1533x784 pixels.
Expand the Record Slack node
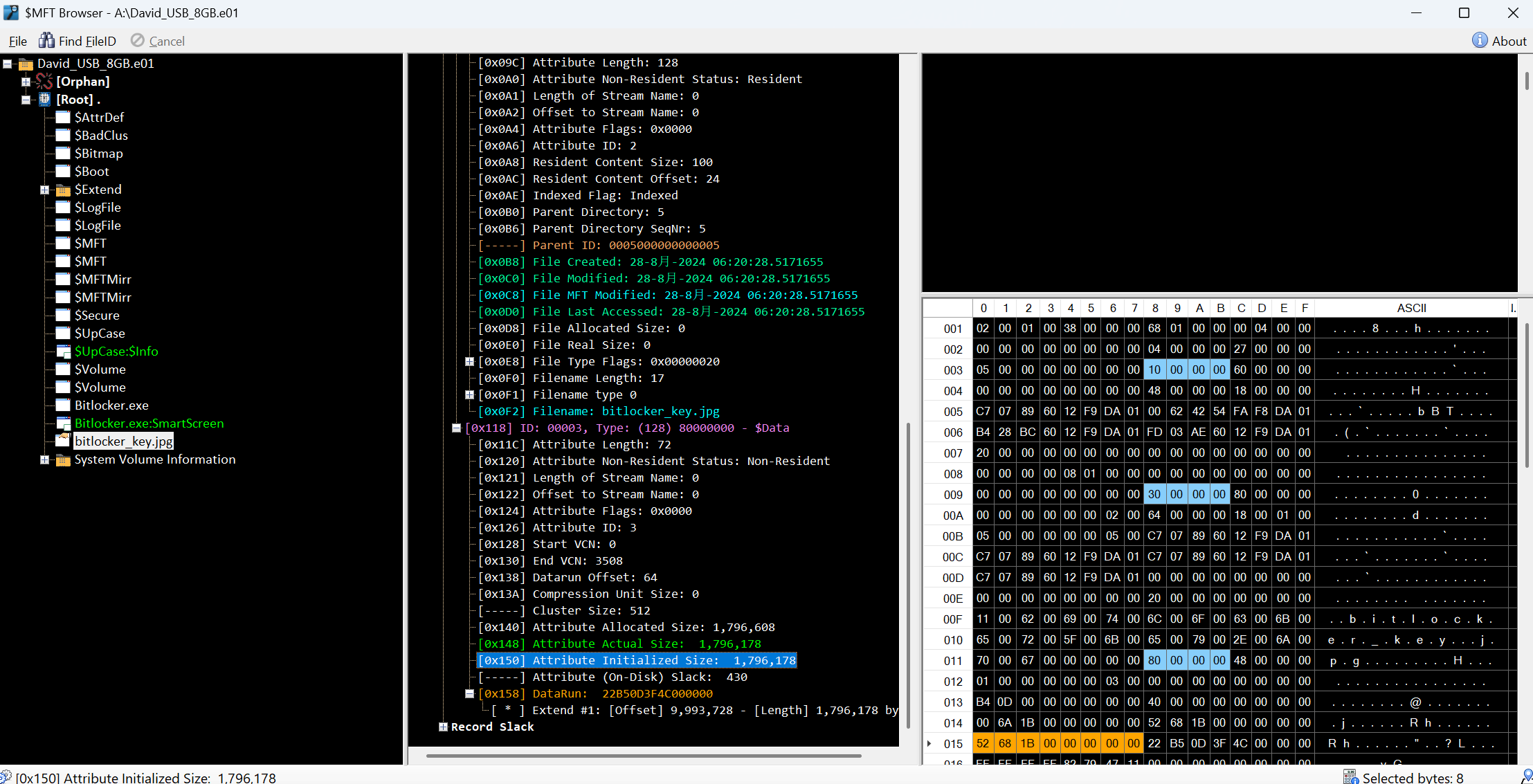pyautogui.click(x=443, y=727)
